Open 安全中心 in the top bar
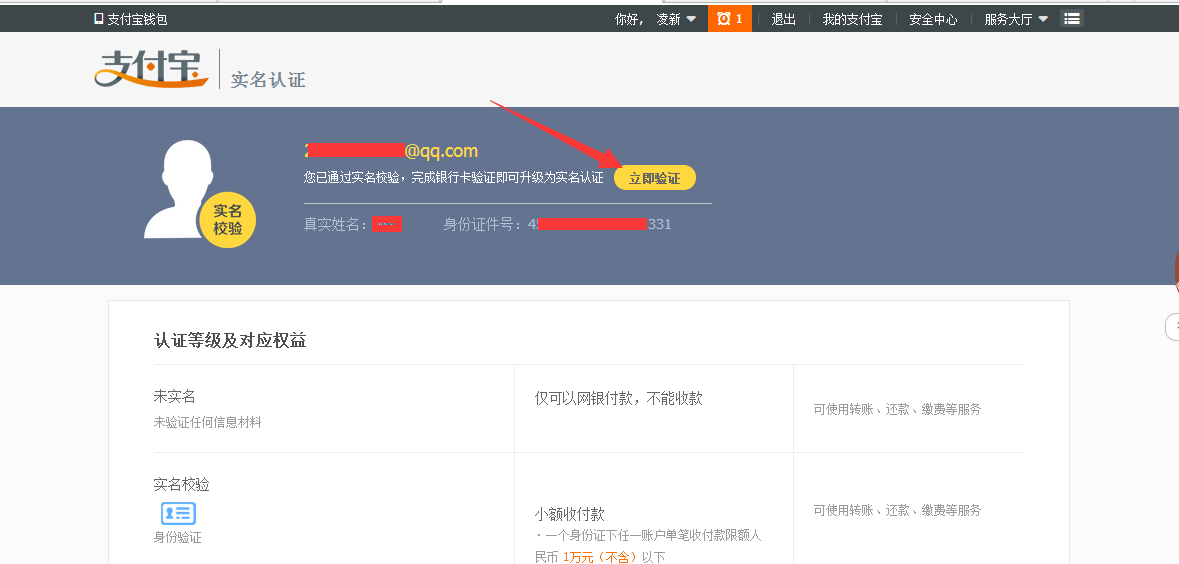 (x=933, y=20)
